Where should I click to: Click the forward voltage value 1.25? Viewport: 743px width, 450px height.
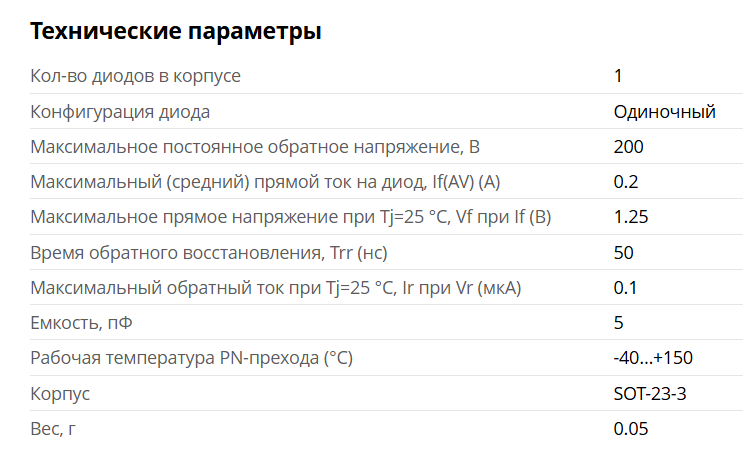coord(630,217)
